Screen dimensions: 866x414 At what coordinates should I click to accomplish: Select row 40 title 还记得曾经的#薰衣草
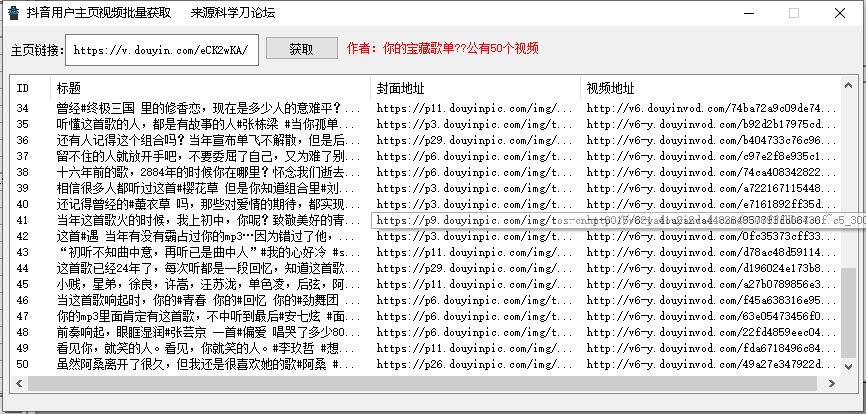point(208,204)
